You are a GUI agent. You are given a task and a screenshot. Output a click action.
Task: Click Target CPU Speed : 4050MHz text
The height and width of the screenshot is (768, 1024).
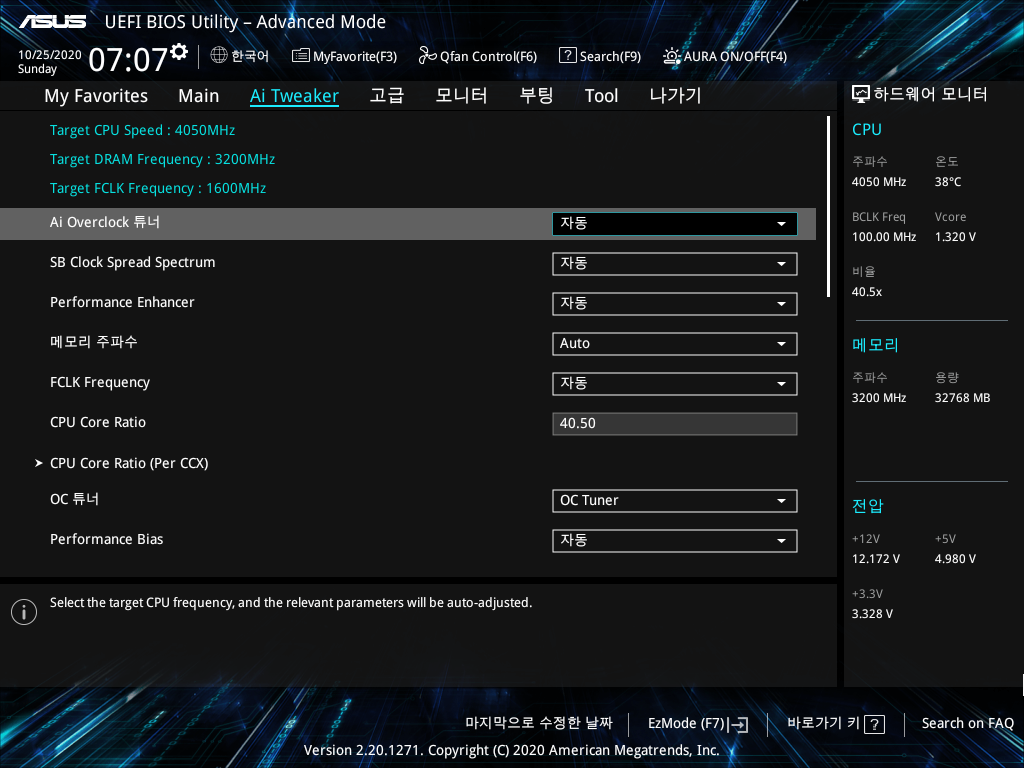tap(142, 130)
